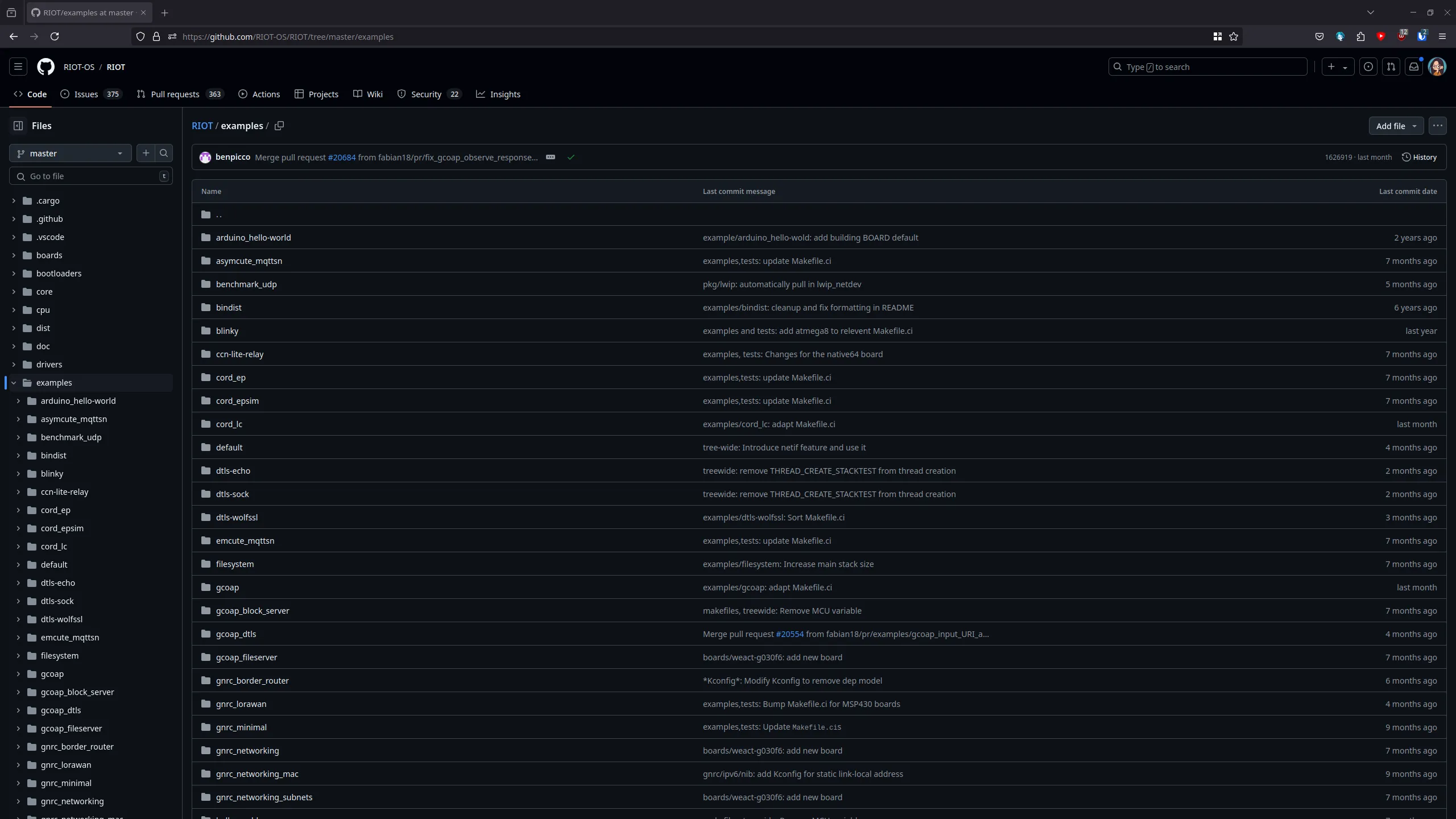Open pull request #20684 link
Image resolution: width=1456 pixels, height=819 pixels.
pos(342,158)
